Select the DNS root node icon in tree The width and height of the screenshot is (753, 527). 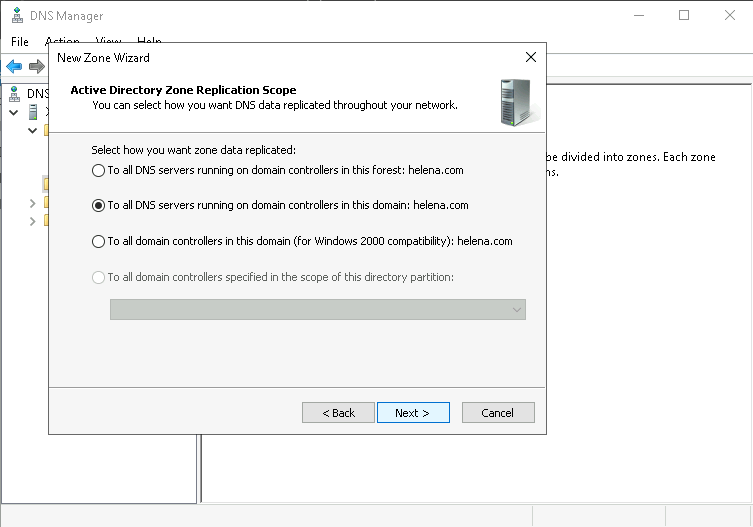pyautogui.click(x=14, y=94)
